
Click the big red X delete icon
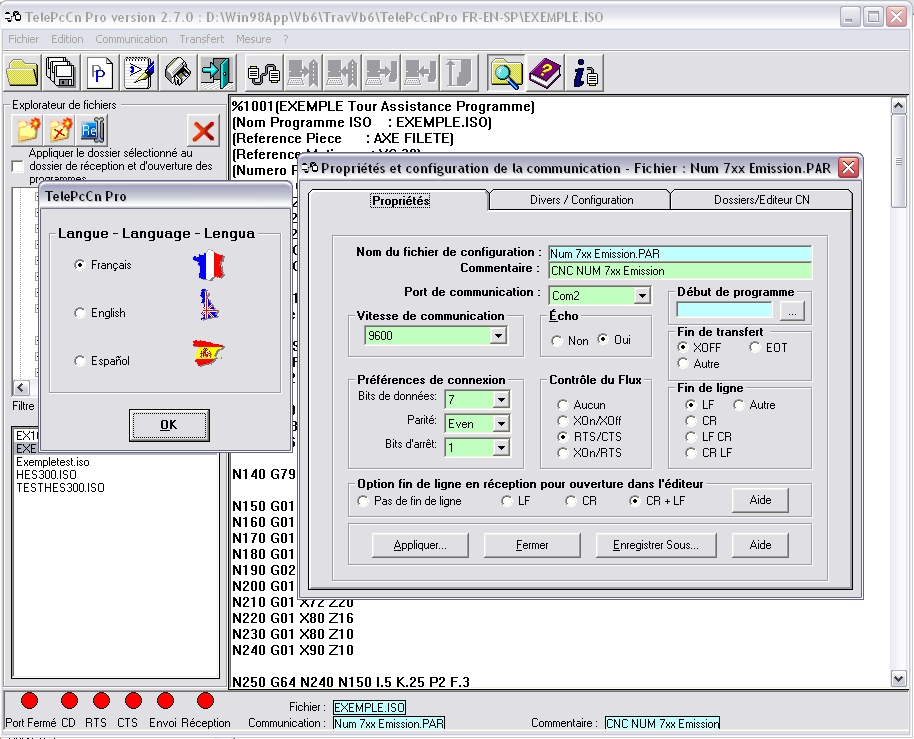pyautogui.click(x=203, y=131)
